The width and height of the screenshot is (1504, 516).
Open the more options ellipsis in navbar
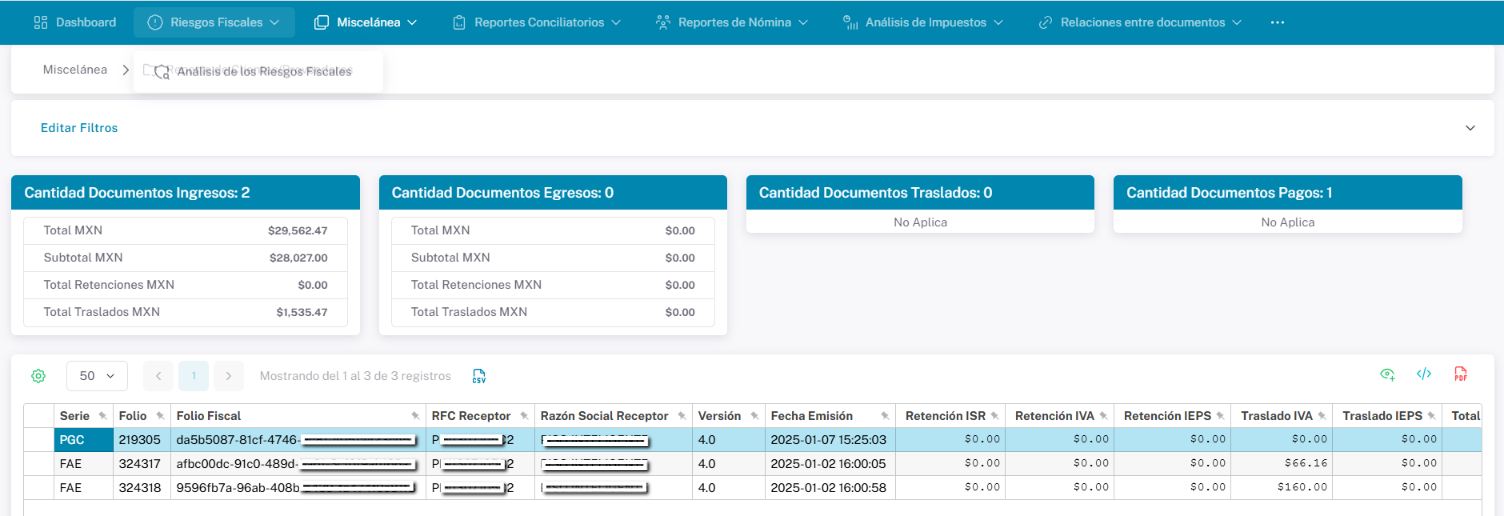pos(1277,22)
